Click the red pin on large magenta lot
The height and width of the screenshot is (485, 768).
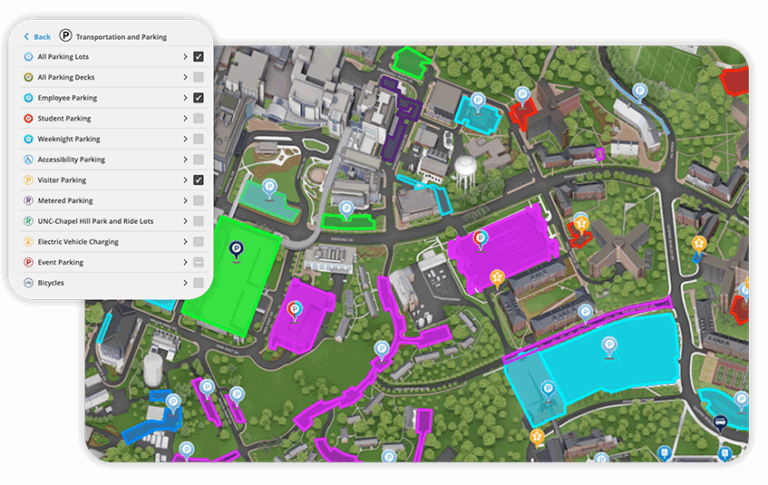[x=480, y=240]
